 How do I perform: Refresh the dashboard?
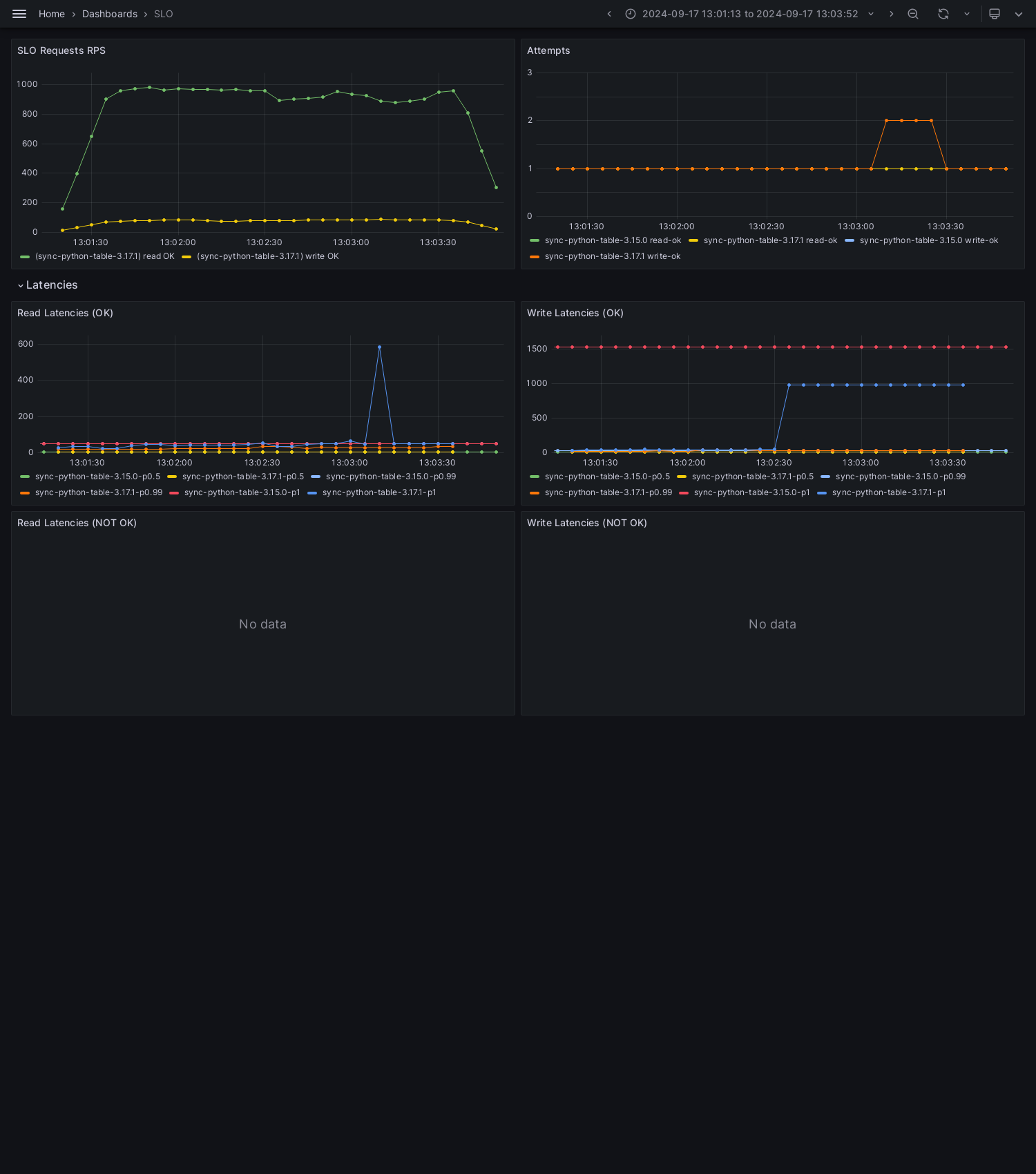(943, 14)
